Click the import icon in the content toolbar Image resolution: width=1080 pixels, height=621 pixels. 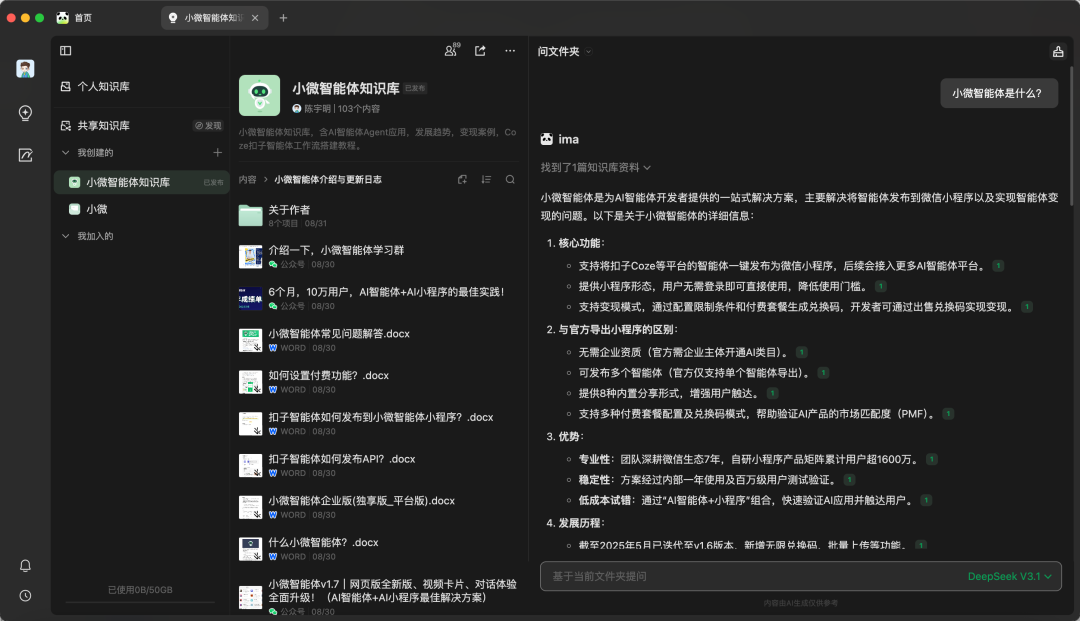point(462,180)
